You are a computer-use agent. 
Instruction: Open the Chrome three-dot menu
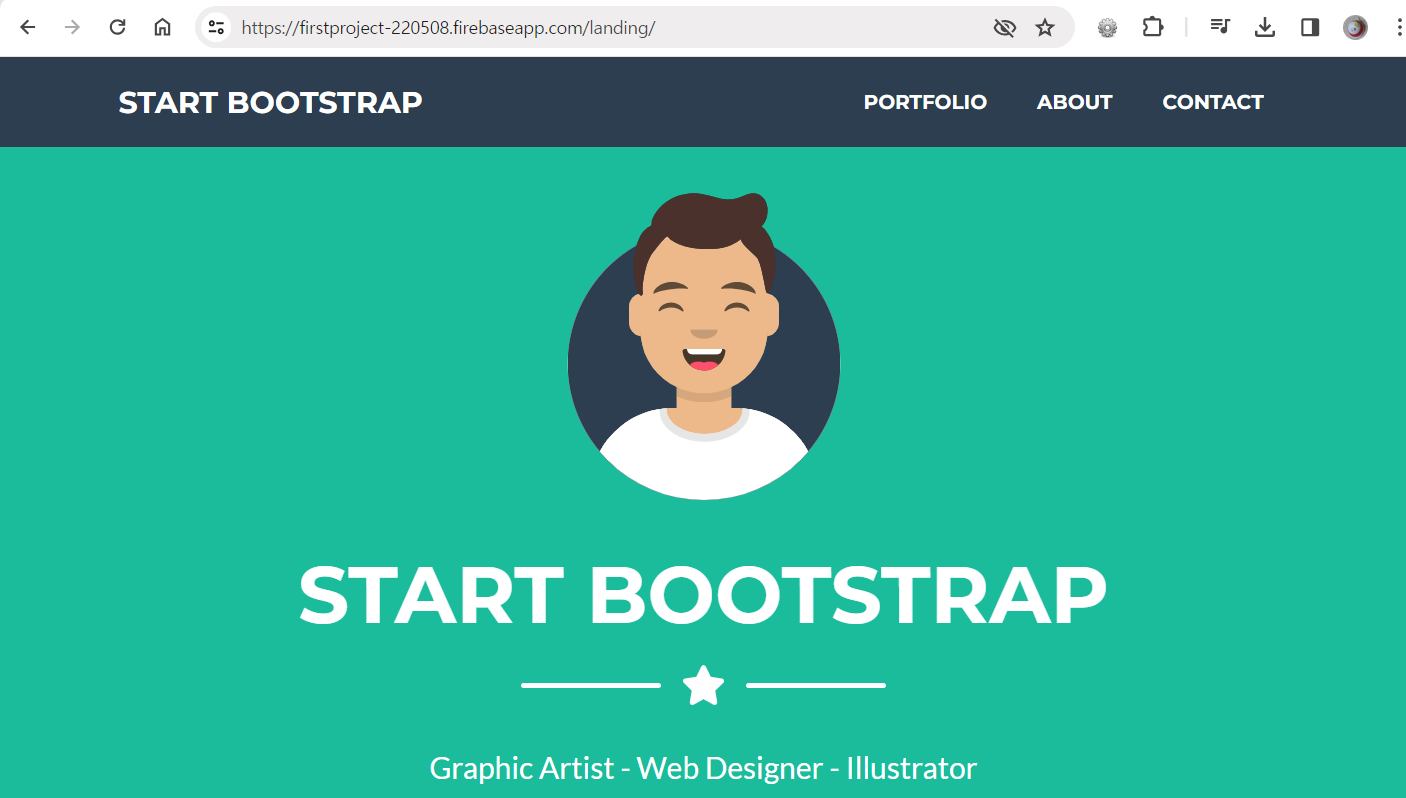[x=1398, y=27]
